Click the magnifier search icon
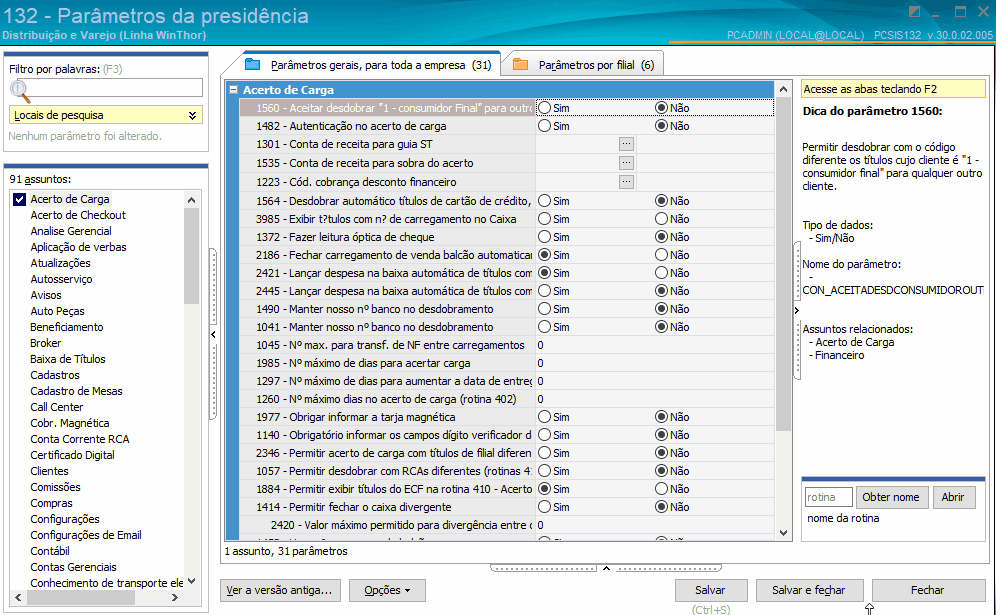Screen dimensions: 996x615 20,91
